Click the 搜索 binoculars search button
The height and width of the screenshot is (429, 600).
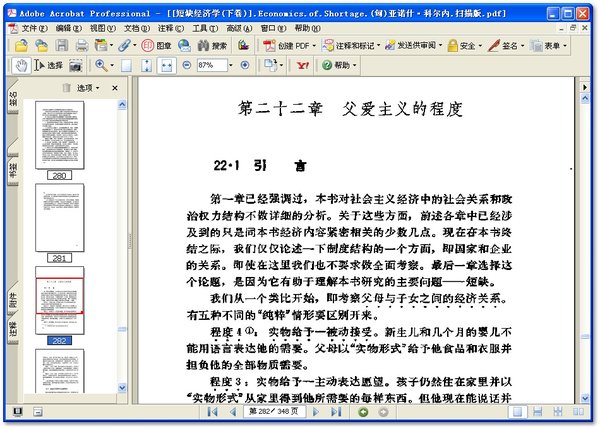click(x=212, y=46)
